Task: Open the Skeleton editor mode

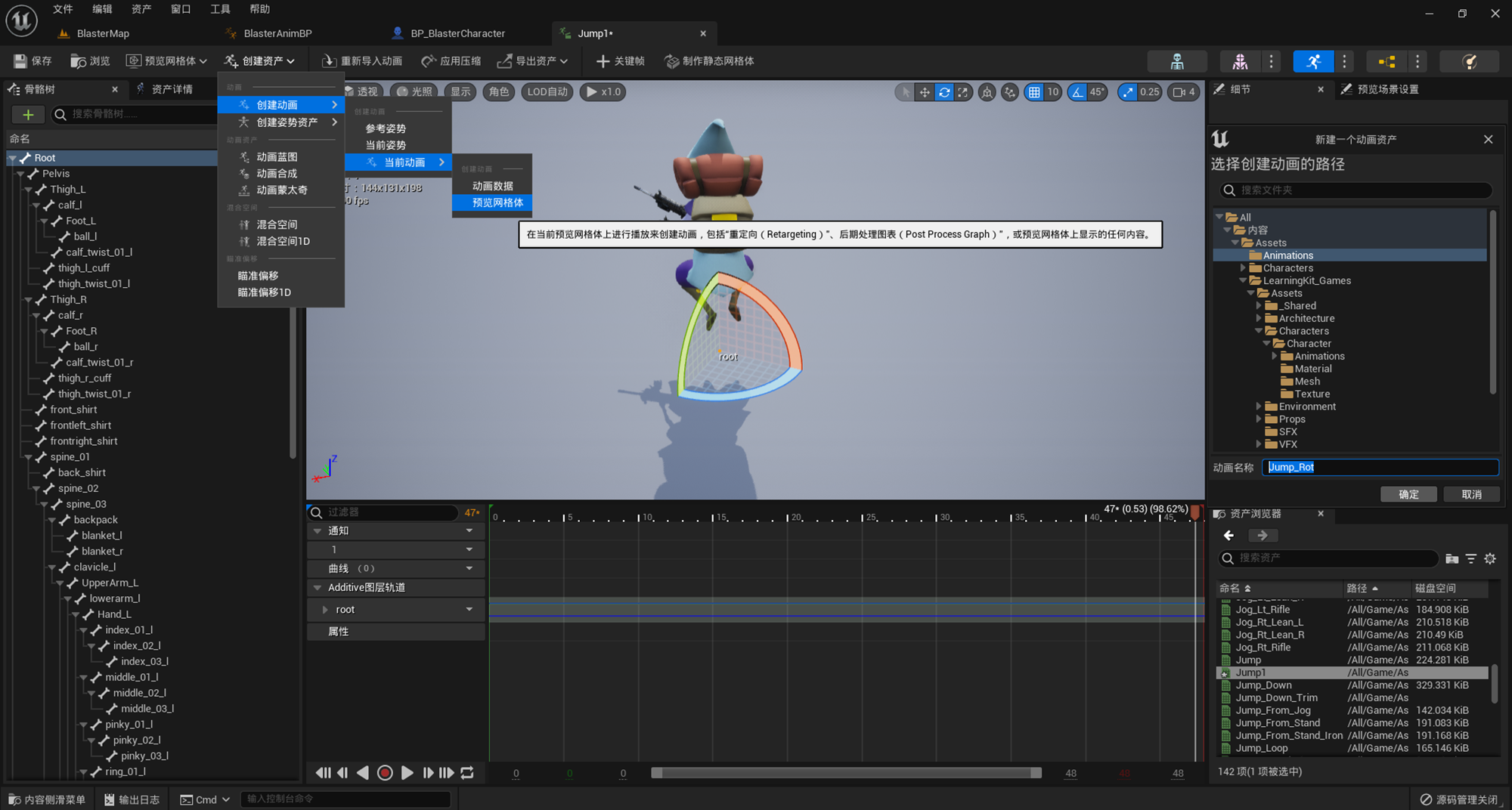Action: (x=1177, y=61)
